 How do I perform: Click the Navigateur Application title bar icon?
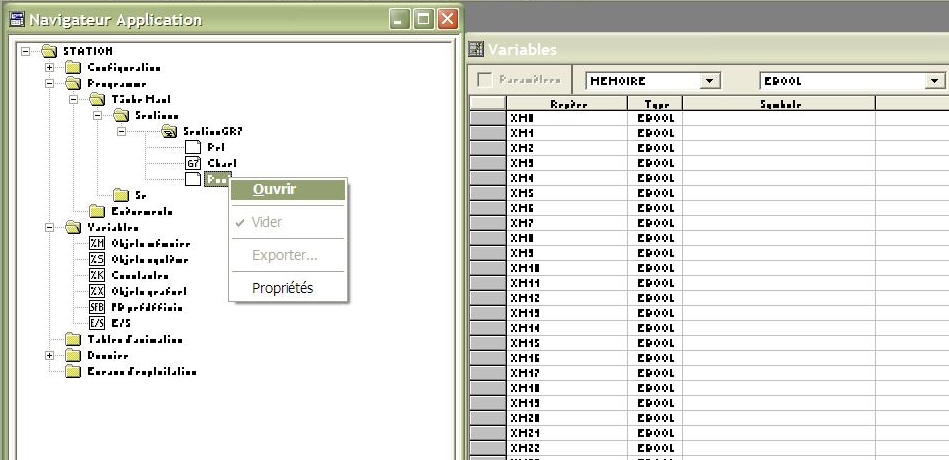pyautogui.click(x=16, y=19)
